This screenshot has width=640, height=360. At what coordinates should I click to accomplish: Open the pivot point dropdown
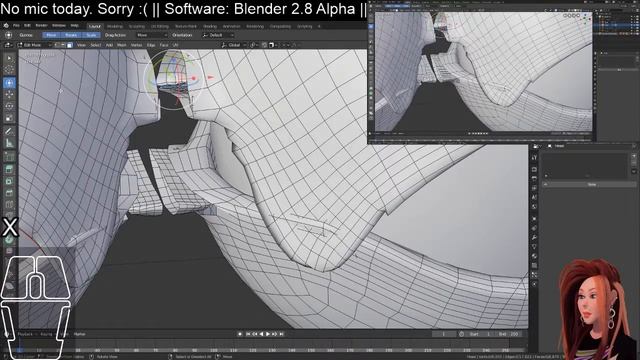pos(254,45)
